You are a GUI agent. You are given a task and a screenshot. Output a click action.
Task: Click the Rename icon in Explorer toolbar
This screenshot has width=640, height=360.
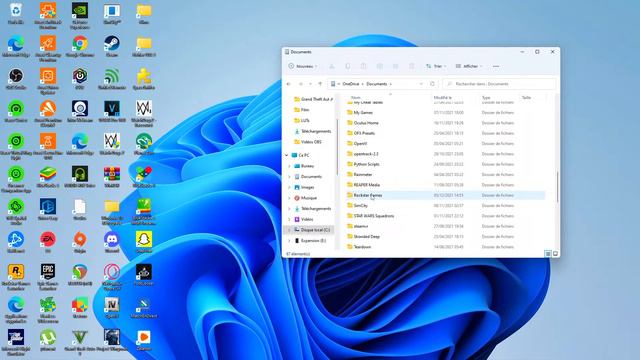[380, 66]
